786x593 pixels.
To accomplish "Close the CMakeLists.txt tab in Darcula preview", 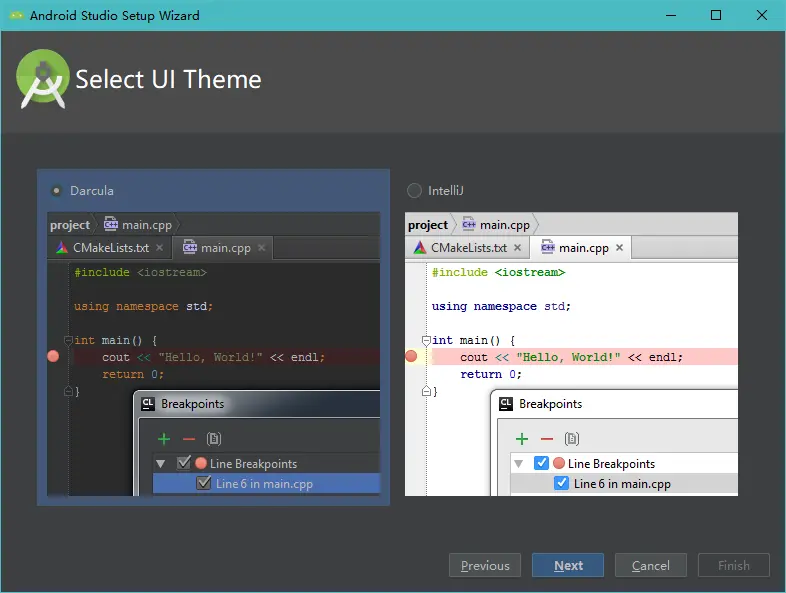I will tap(159, 248).
